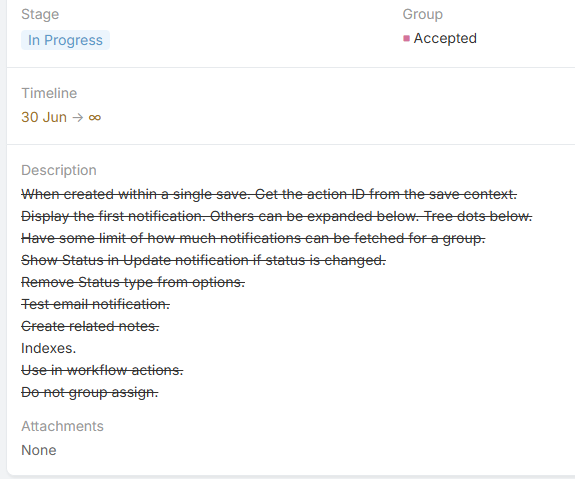Click the arrow icon in the timeline range
This screenshot has width=575, height=479.
78,117
